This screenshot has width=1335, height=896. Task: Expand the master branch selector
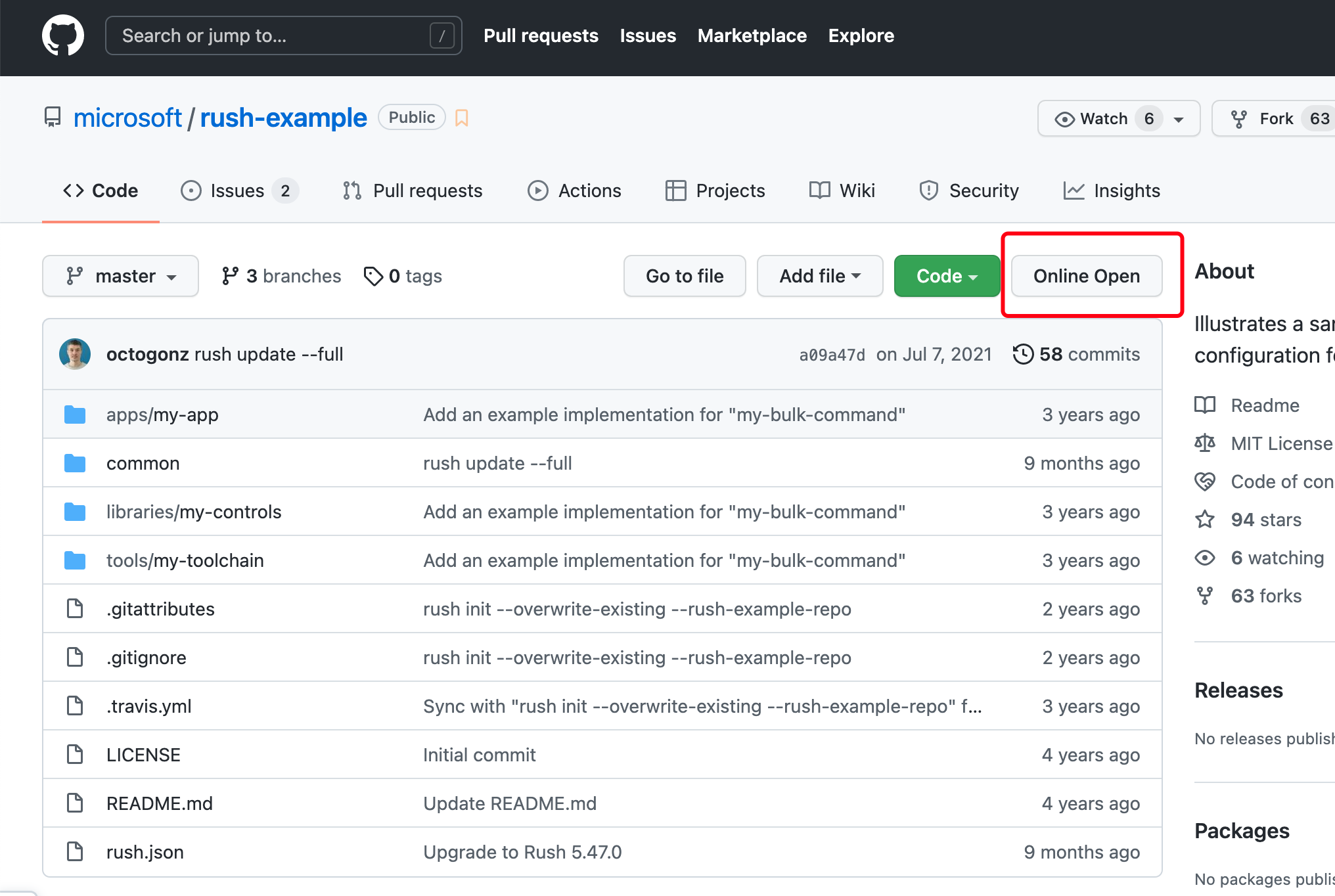(x=120, y=276)
